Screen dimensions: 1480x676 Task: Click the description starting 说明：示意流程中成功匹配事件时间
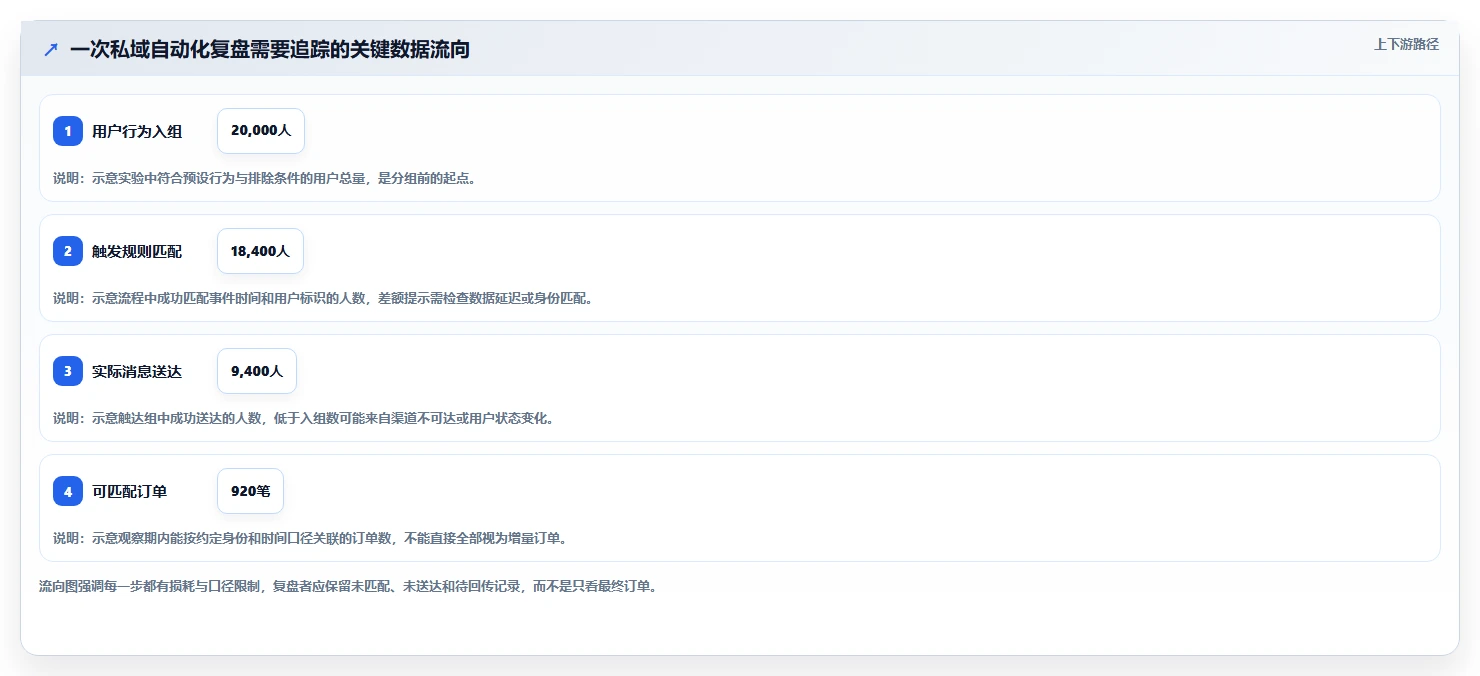click(x=323, y=298)
